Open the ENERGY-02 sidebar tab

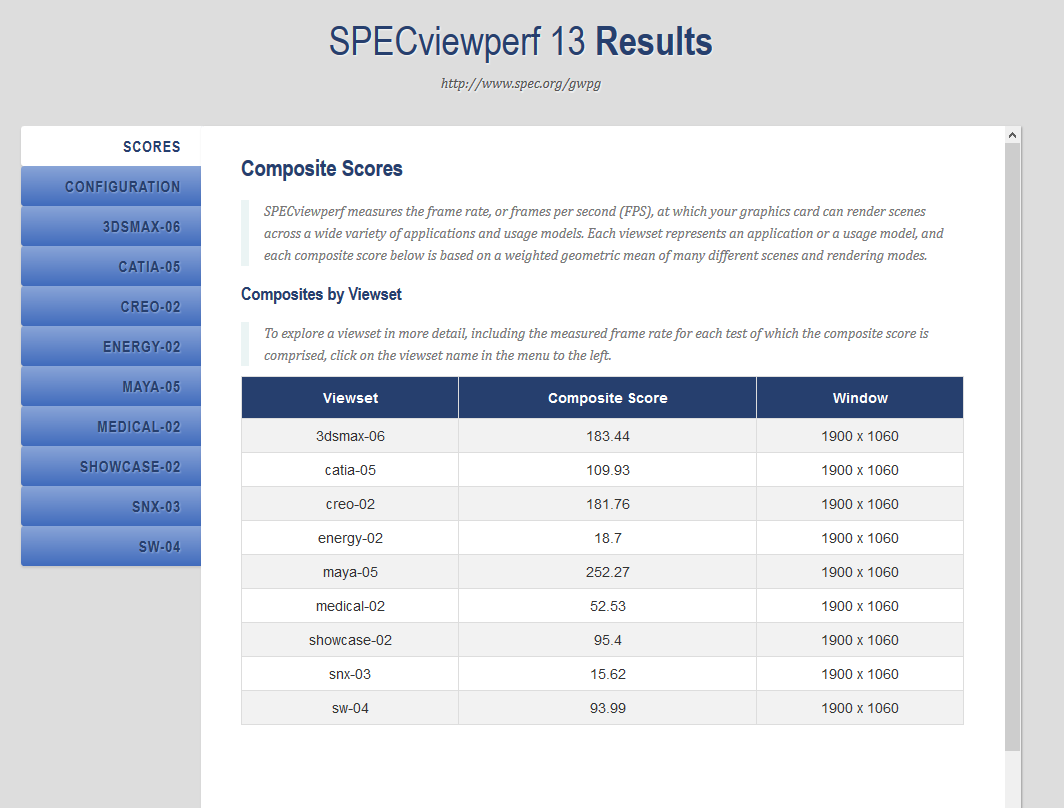(141, 347)
